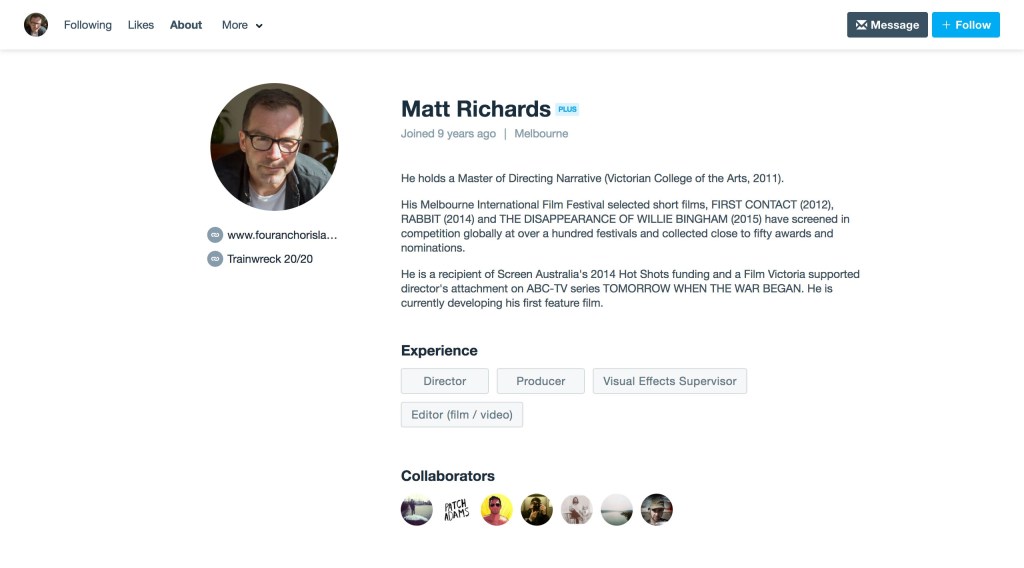This screenshot has width=1024, height=568.
Task: Select the Visual Effects Supervisor tag
Action: 670,381
